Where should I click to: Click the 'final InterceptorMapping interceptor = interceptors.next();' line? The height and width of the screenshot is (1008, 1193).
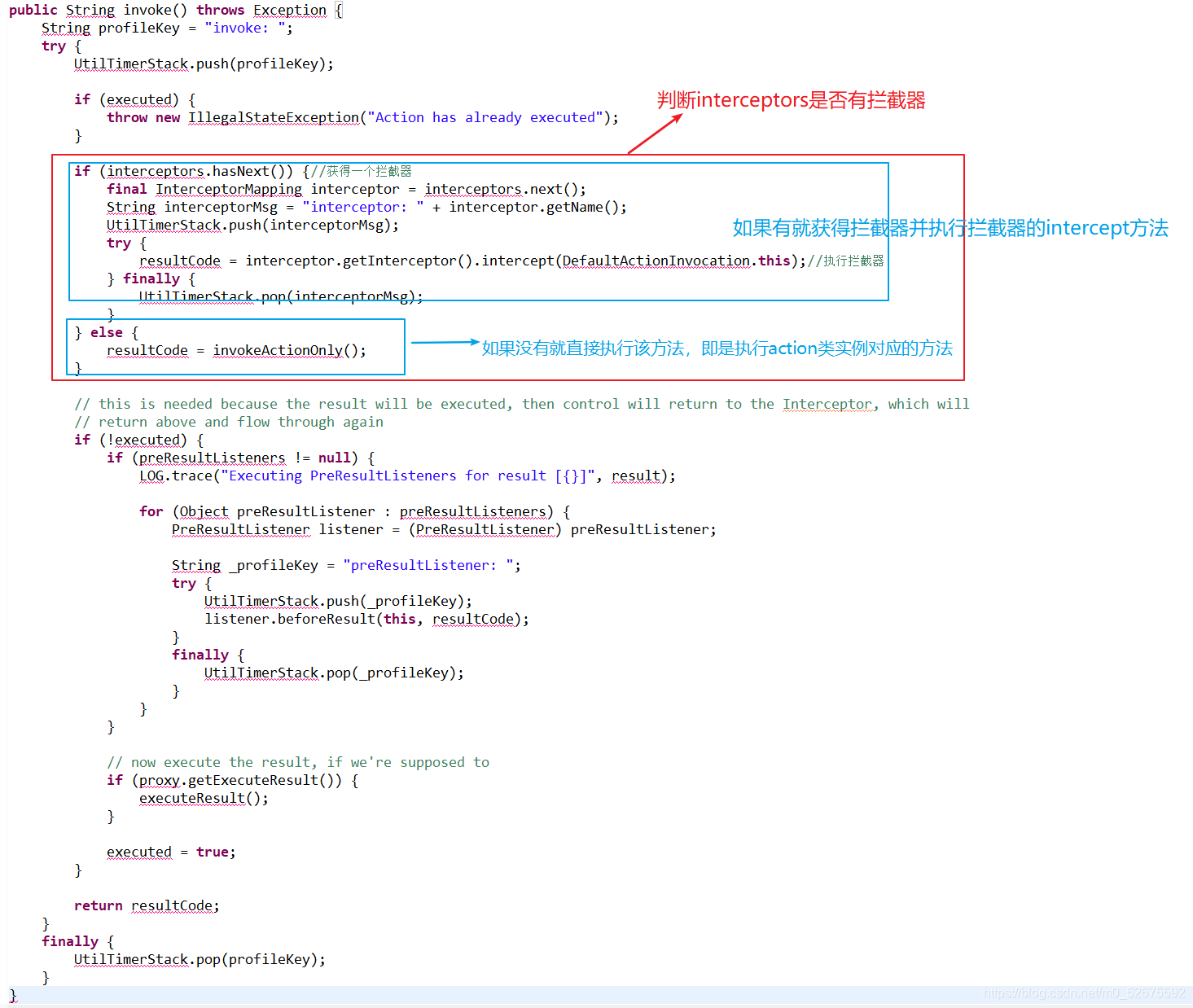346,189
